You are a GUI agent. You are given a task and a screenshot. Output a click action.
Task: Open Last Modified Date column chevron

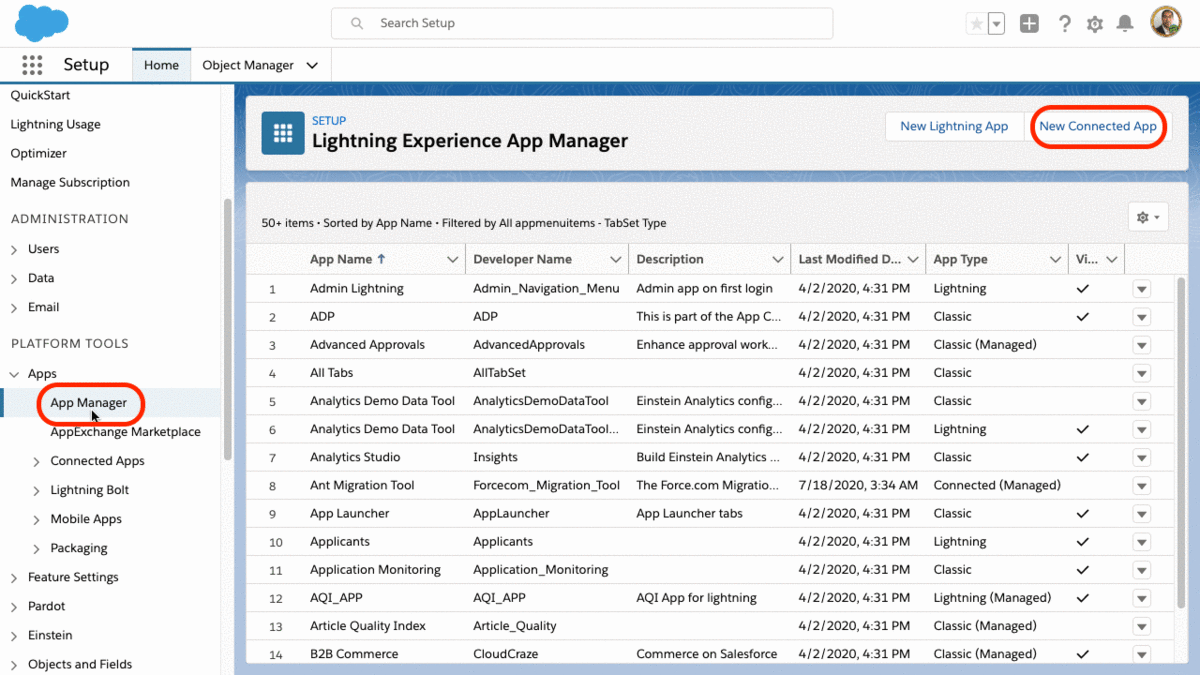[912, 259]
